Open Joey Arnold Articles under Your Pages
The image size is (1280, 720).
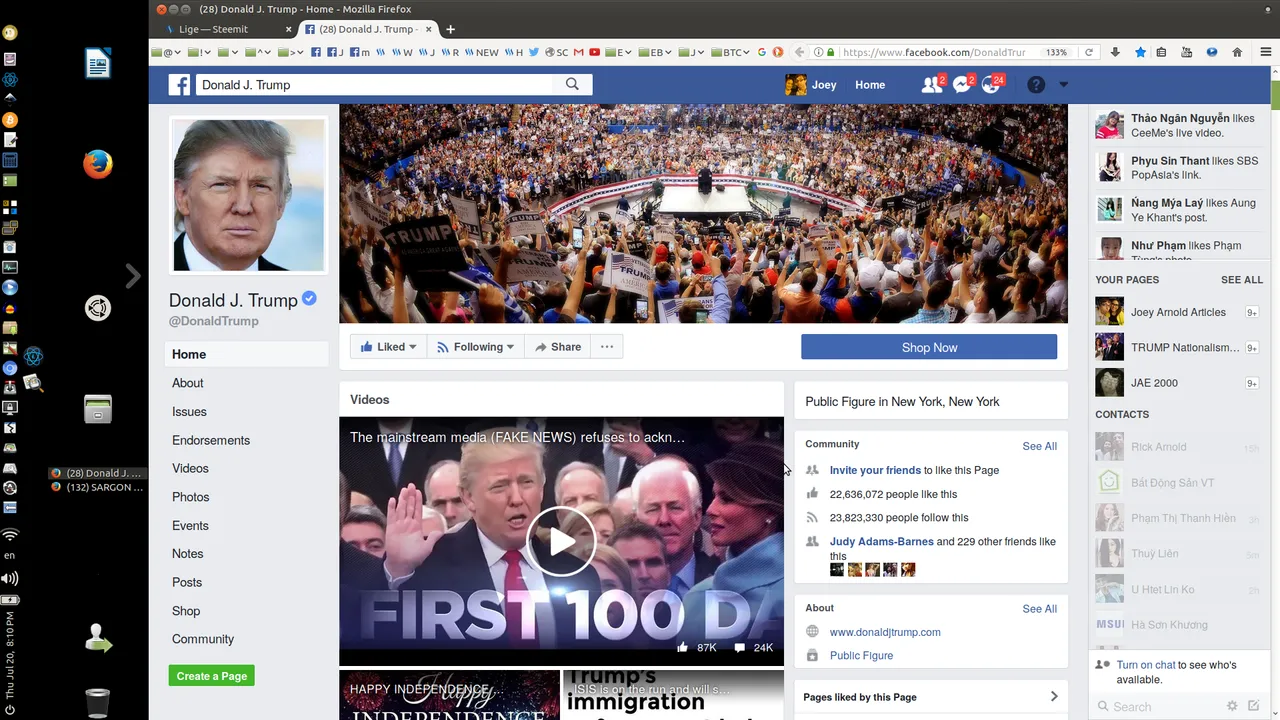pyautogui.click(x=1178, y=312)
